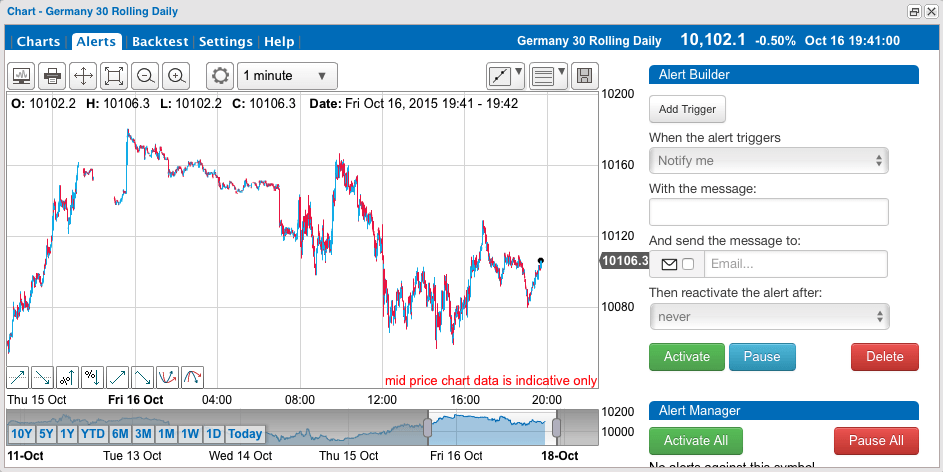
Task: Open chart settings gear icon
Action: [221, 76]
